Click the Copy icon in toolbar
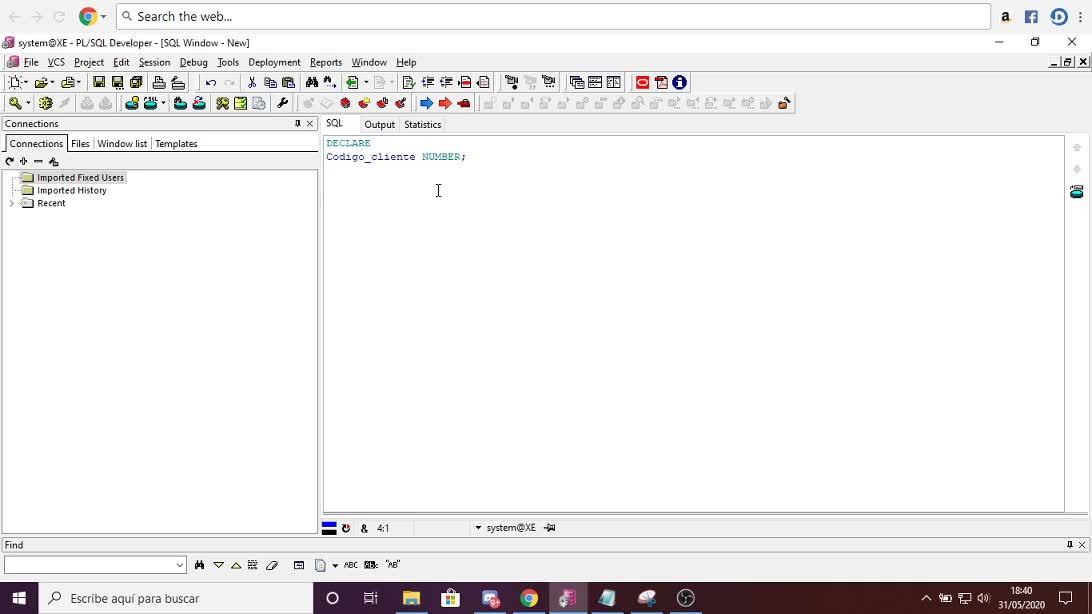The image size is (1092, 614). [x=270, y=83]
